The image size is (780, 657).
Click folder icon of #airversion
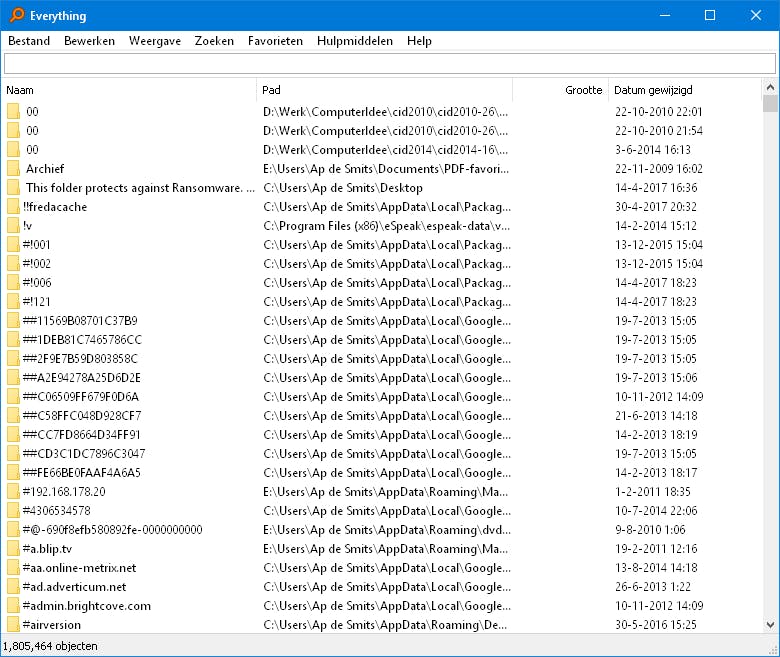(x=13, y=624)
